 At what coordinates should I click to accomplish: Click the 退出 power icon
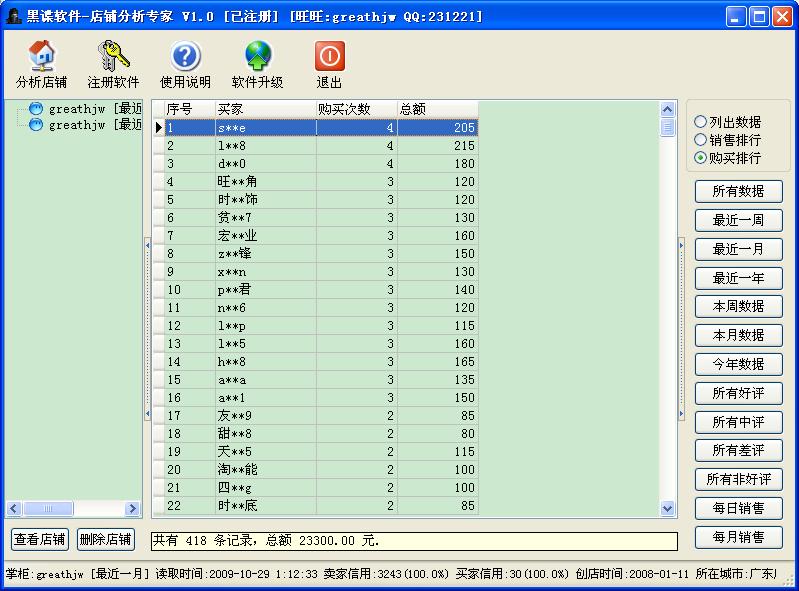coord(330,56)
